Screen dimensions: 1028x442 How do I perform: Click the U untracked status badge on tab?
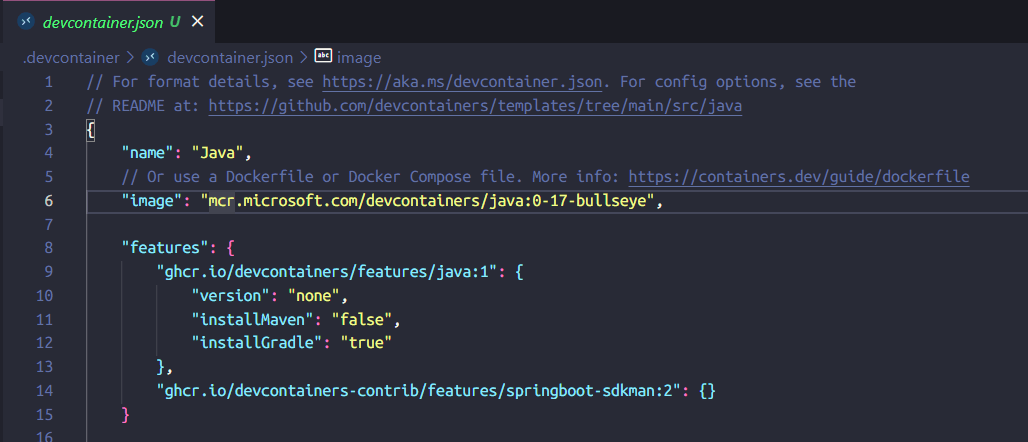pyautogui.click(x=175, y=22)
